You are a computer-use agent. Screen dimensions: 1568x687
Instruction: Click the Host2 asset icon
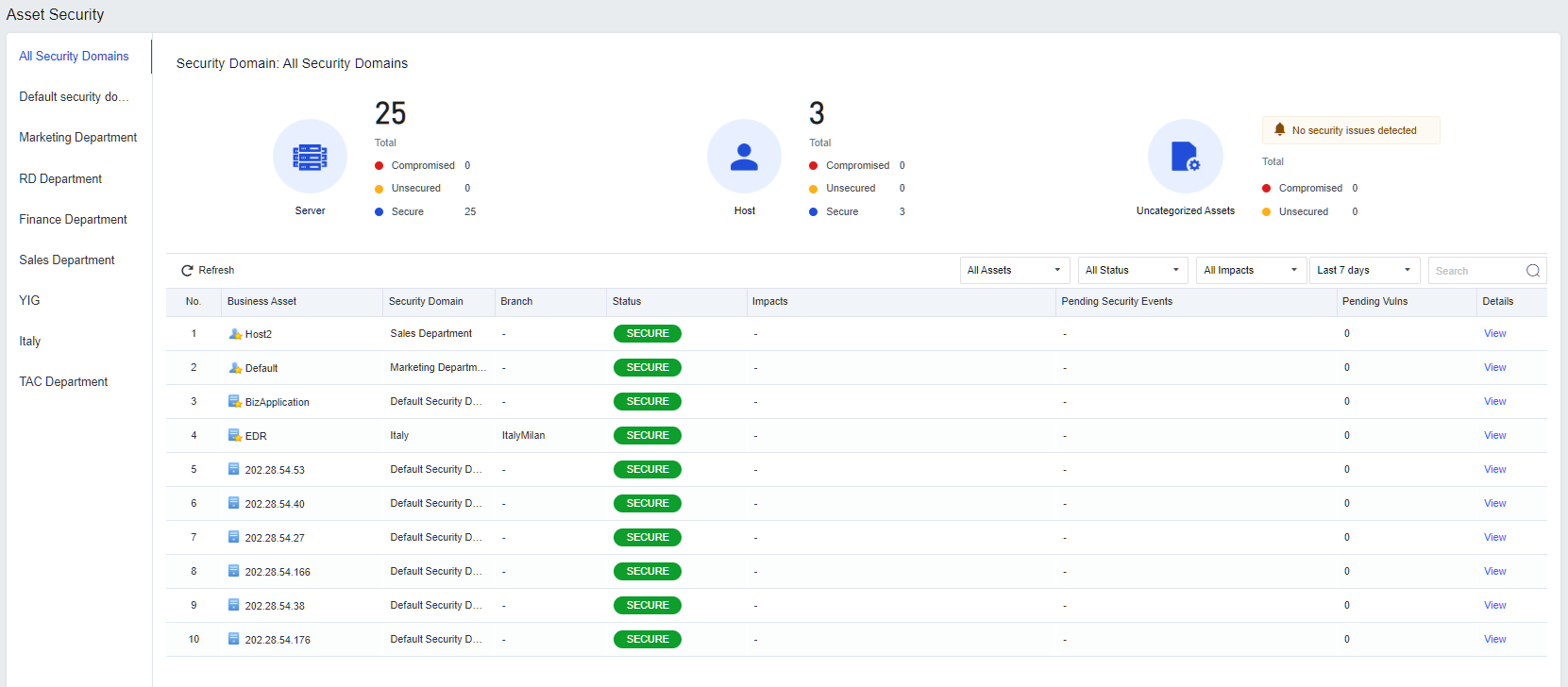(235, 333)
